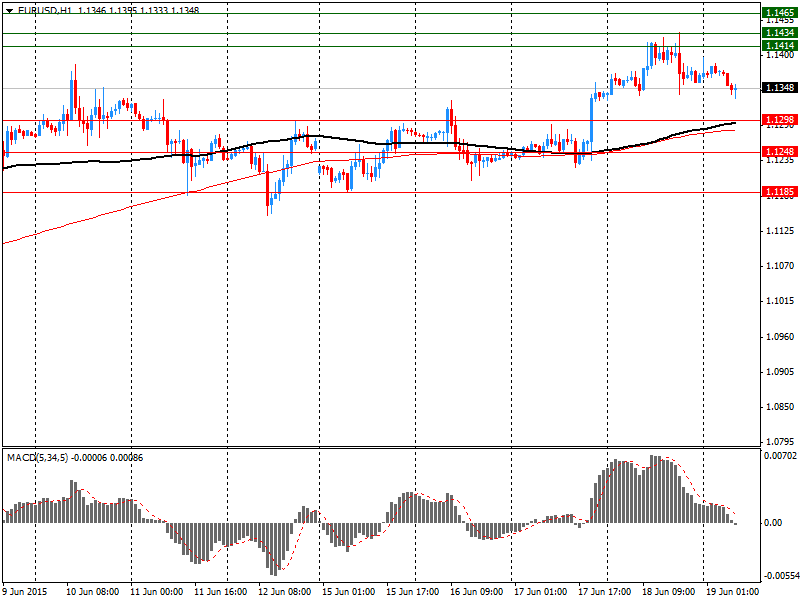Click the 11 Jun 00:00 time label

point(157,592)
